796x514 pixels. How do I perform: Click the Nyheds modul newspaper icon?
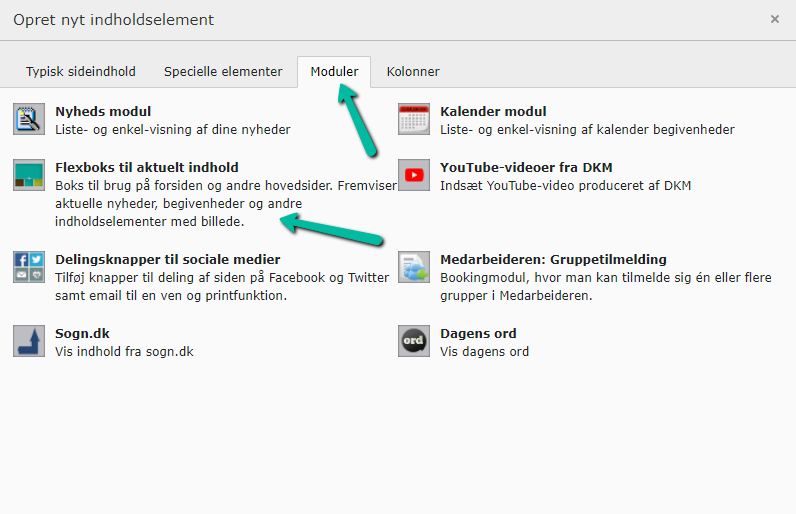pyautogui.click(x=29, y=119)
